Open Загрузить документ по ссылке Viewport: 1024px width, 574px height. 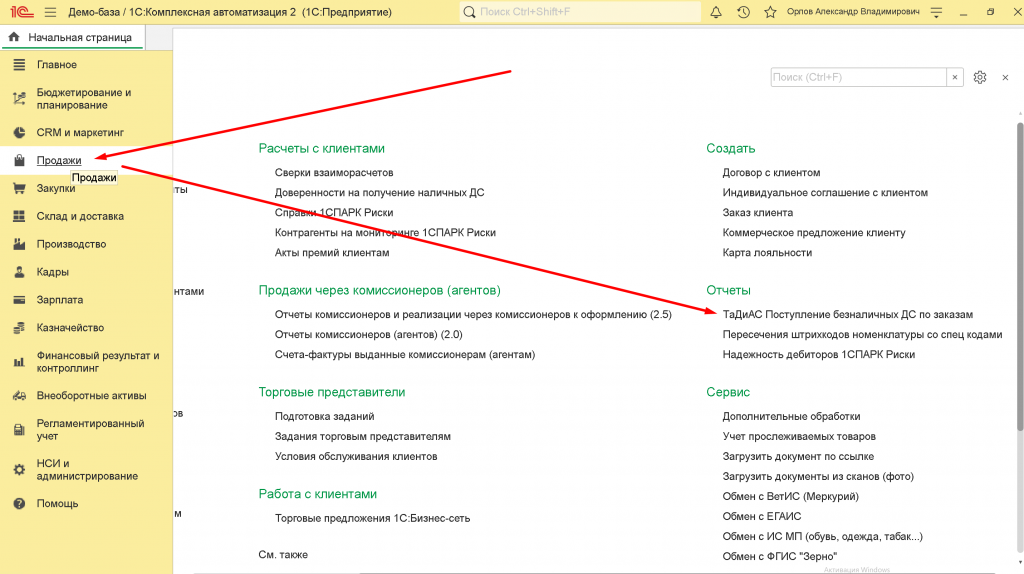798,456
